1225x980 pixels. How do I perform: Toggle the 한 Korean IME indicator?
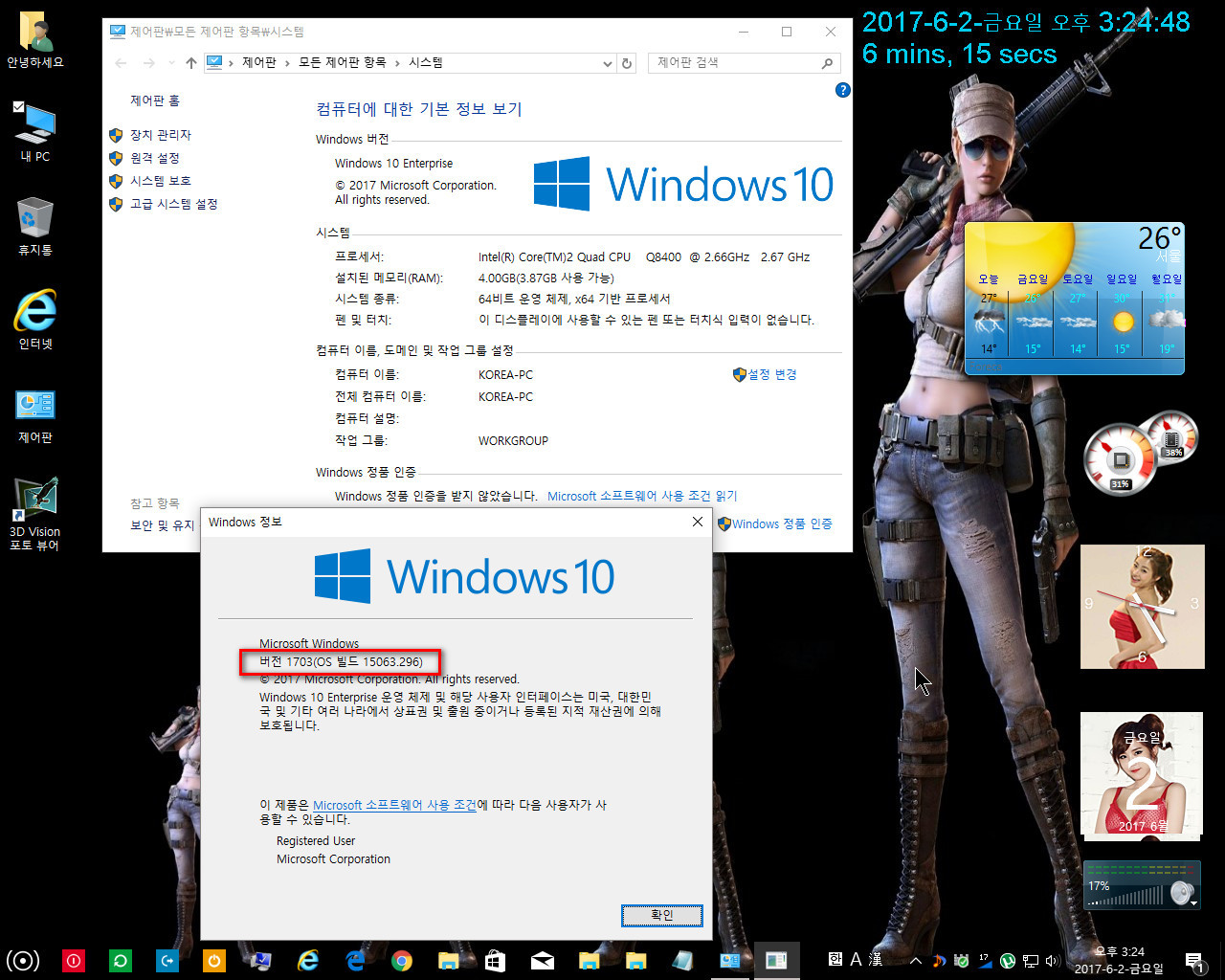835,959
